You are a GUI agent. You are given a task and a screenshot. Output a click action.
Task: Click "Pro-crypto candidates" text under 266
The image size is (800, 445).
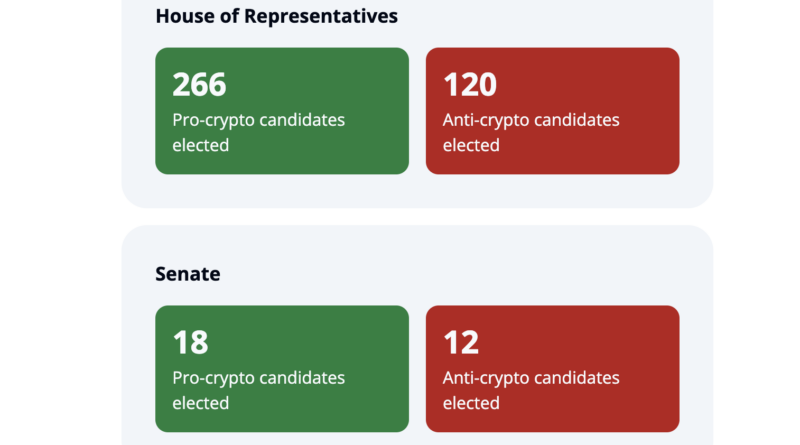(259, 120)
